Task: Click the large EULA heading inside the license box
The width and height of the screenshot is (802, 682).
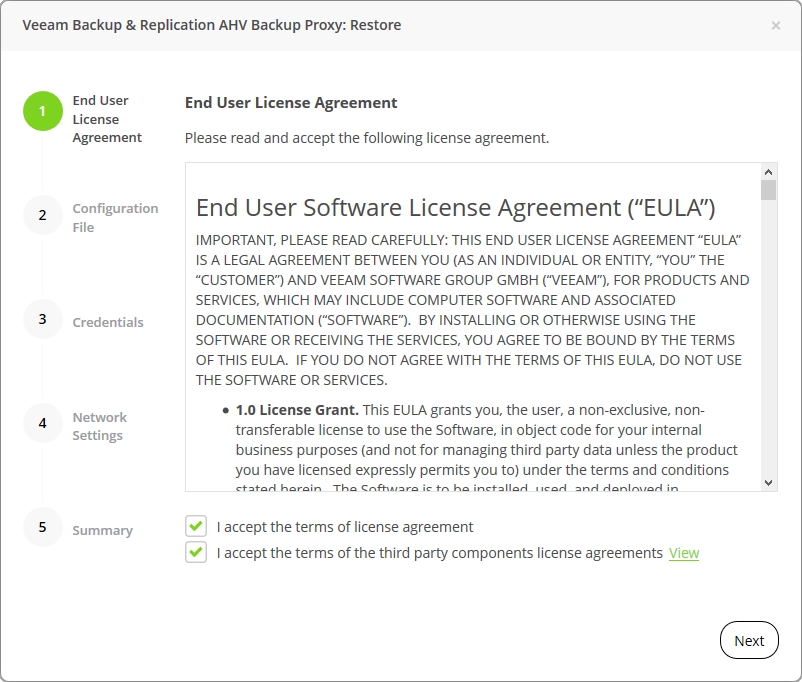Action: pyautogui.click(x=455, y=208)
